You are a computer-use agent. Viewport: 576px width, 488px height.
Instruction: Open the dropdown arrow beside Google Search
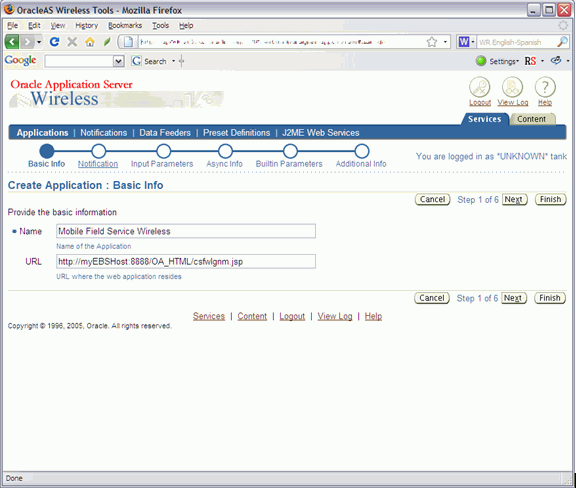click(173, 61)
